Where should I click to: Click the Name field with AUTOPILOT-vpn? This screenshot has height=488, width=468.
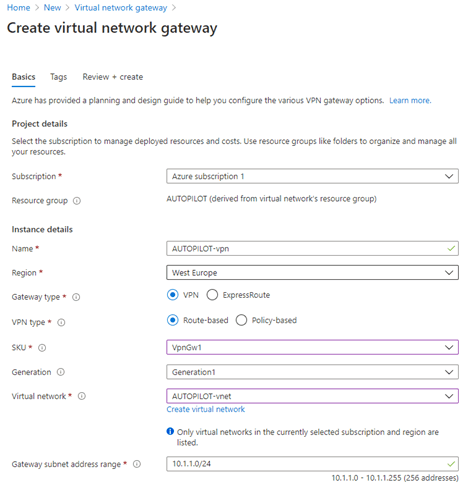[x=312, y=249]
